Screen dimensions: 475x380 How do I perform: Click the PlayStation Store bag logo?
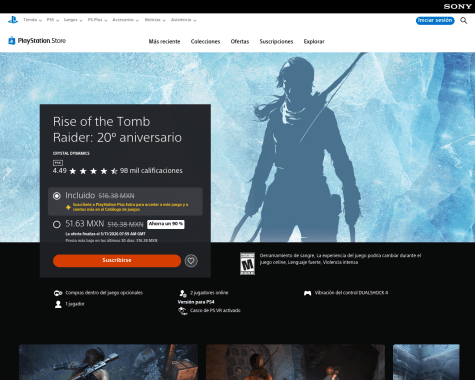pos(12,41)
